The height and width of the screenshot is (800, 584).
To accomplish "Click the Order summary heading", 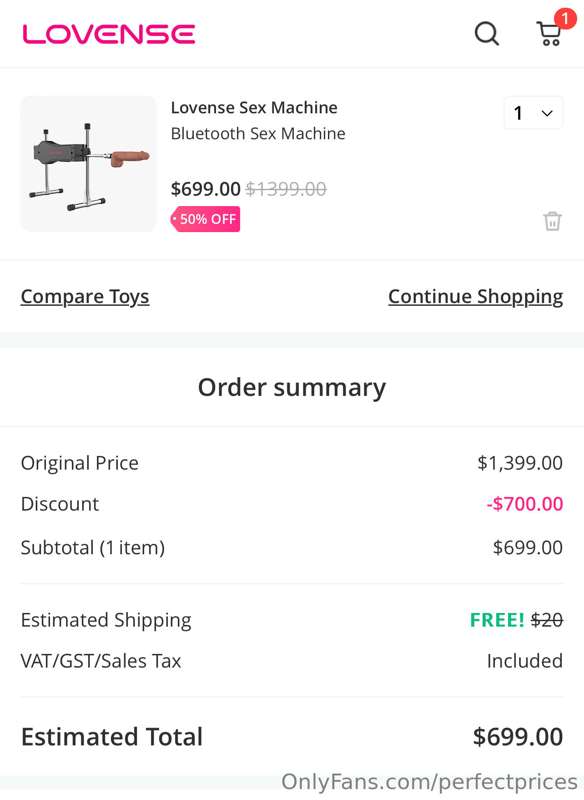I will click(291, 387).
